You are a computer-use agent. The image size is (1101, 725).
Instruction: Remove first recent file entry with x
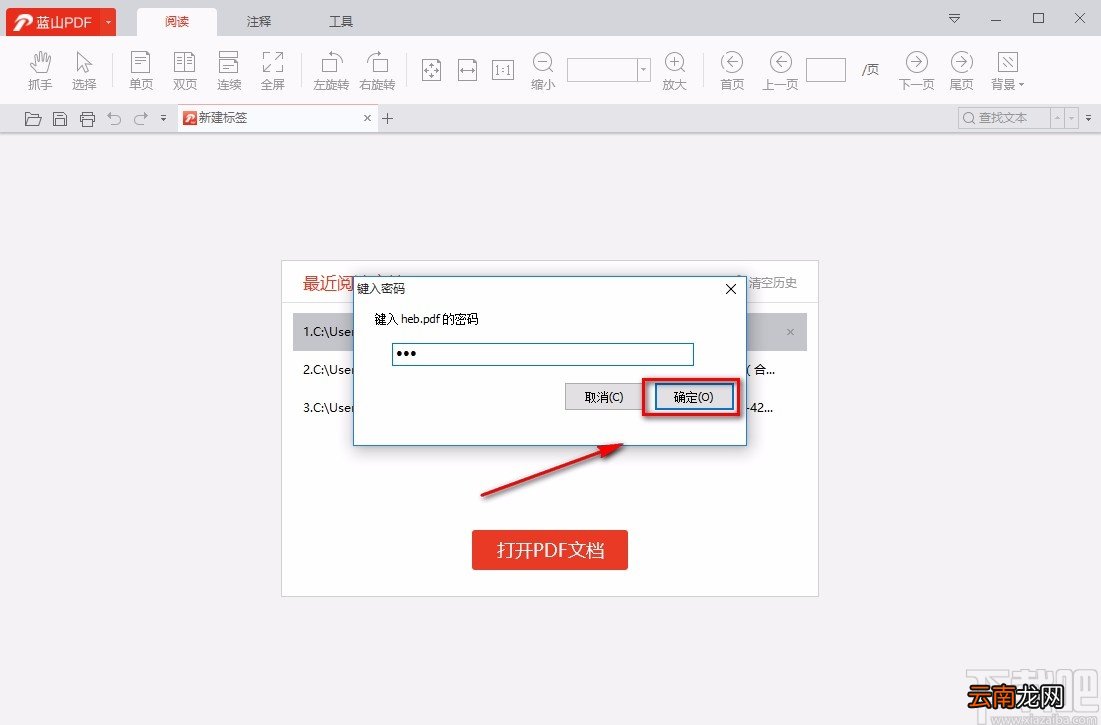(791, 332)
